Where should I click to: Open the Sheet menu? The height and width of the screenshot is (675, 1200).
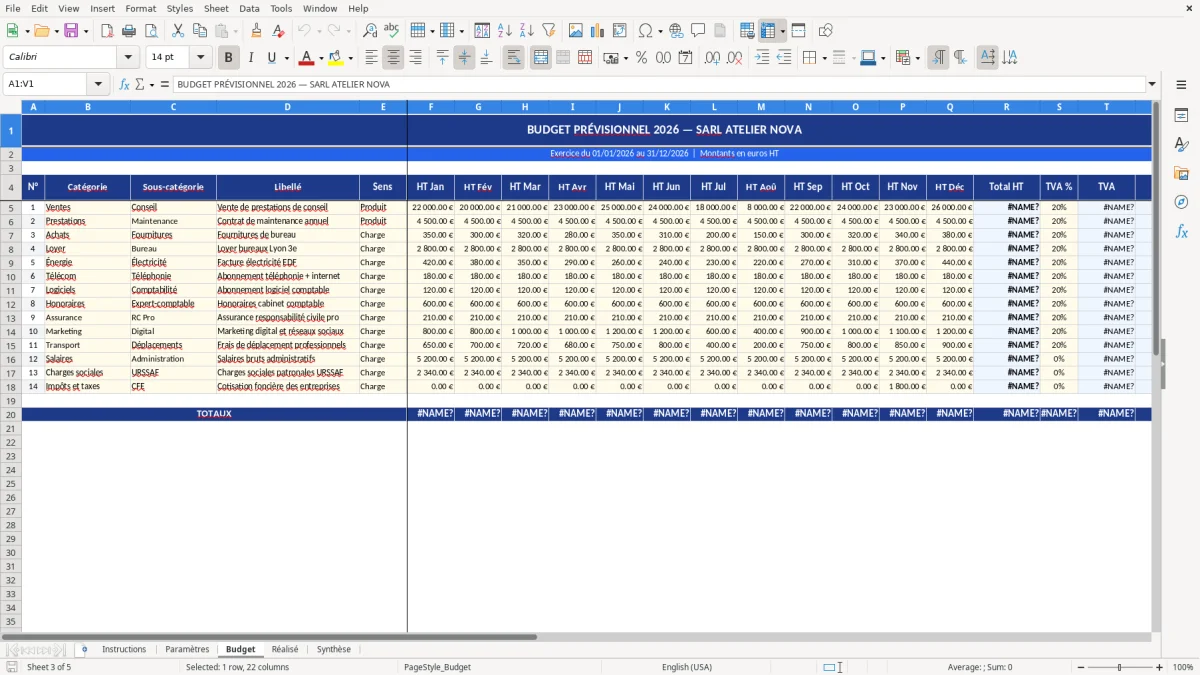point(216,8)
